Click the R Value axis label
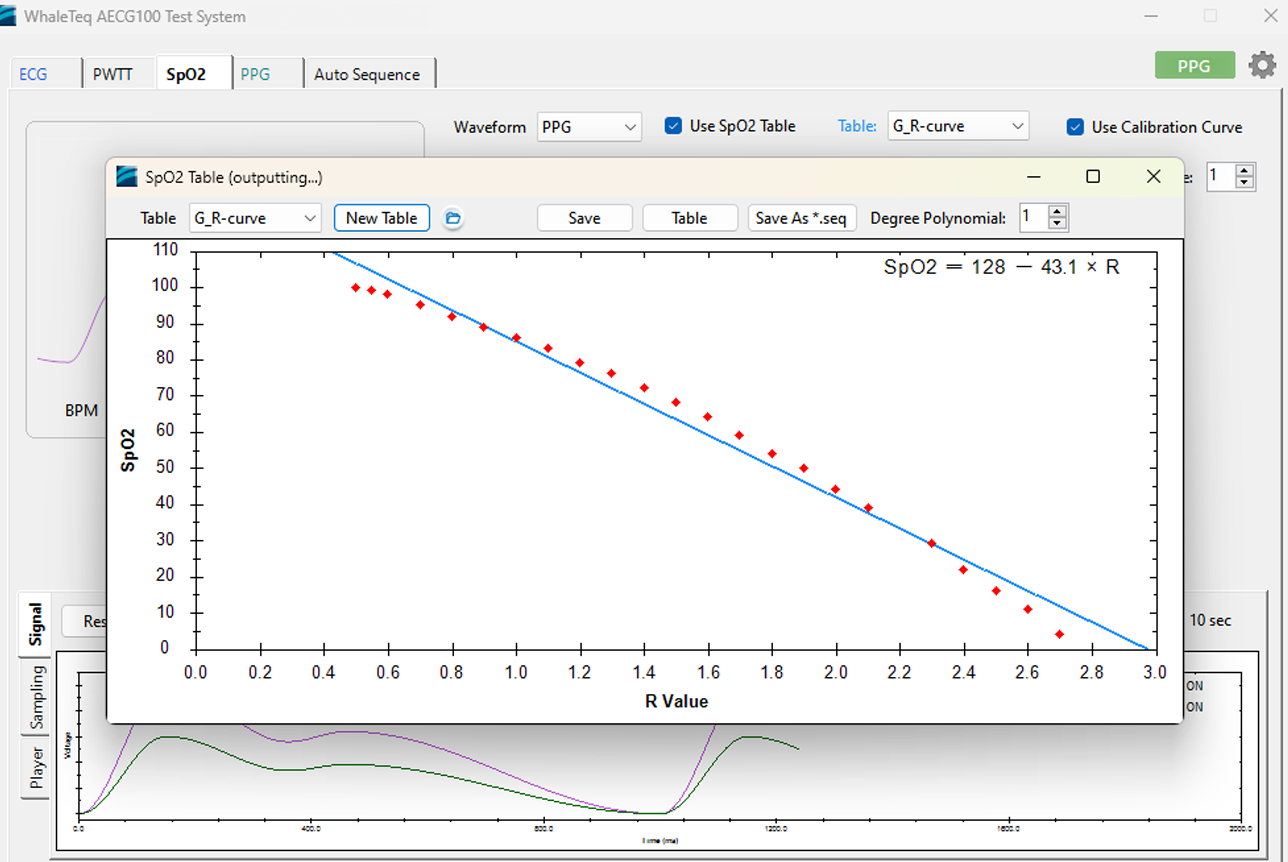The height and width of the screenshot is (862, 1288). (676, 702)
